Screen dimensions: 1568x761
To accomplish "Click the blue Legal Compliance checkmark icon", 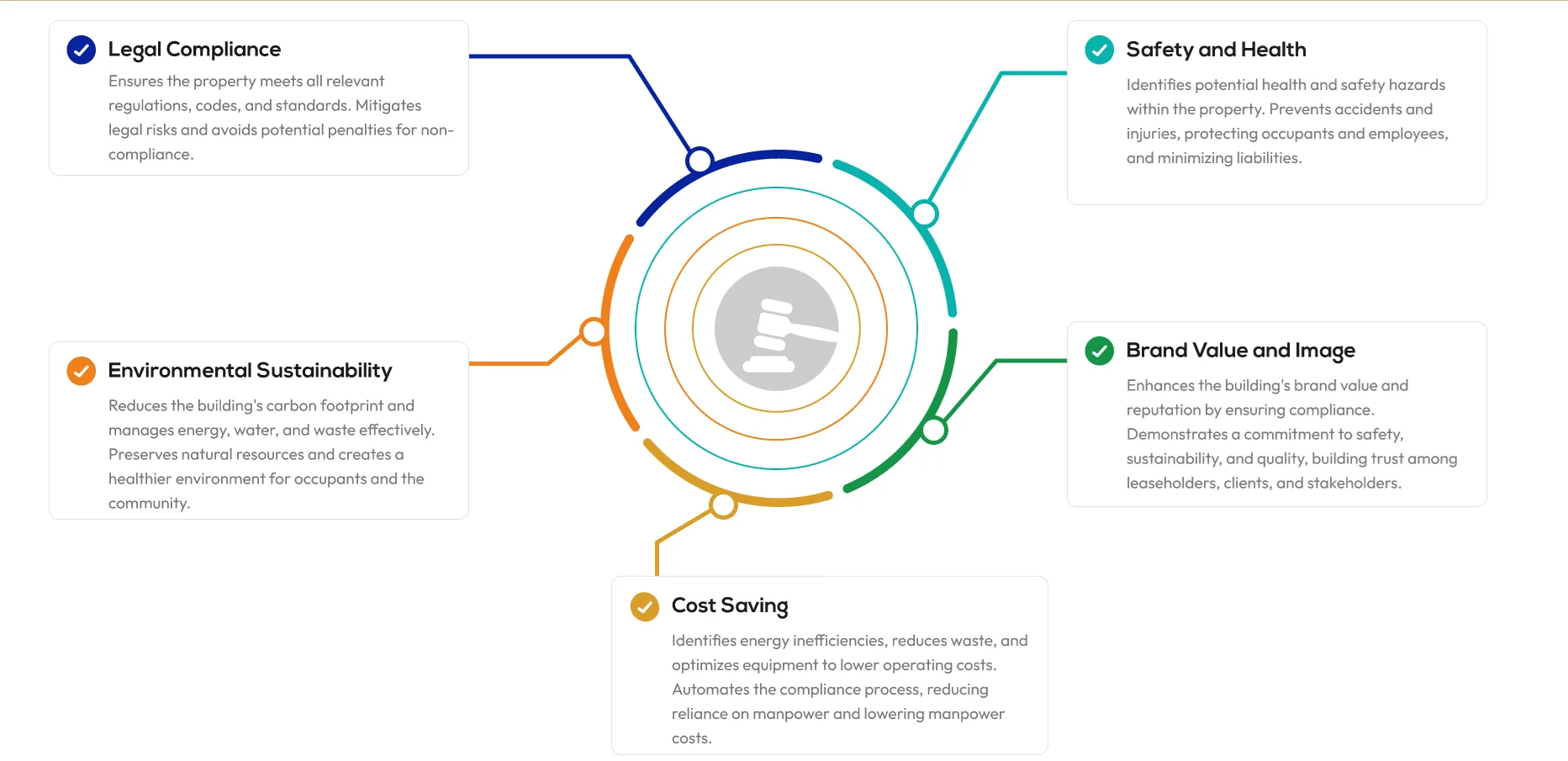I will coord(81,50).
